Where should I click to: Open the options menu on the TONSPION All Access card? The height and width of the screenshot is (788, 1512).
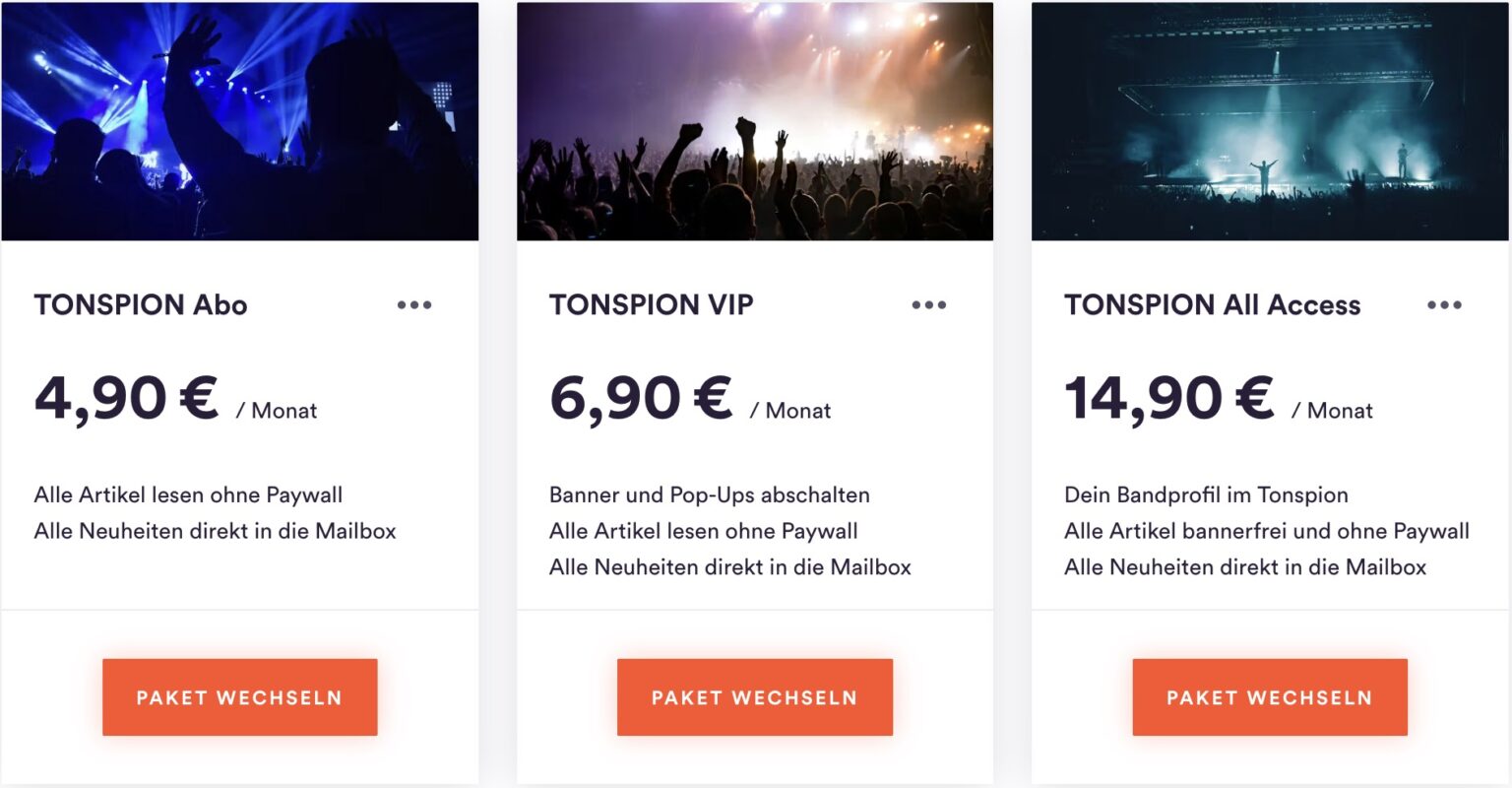click(x=1444, y=304)
